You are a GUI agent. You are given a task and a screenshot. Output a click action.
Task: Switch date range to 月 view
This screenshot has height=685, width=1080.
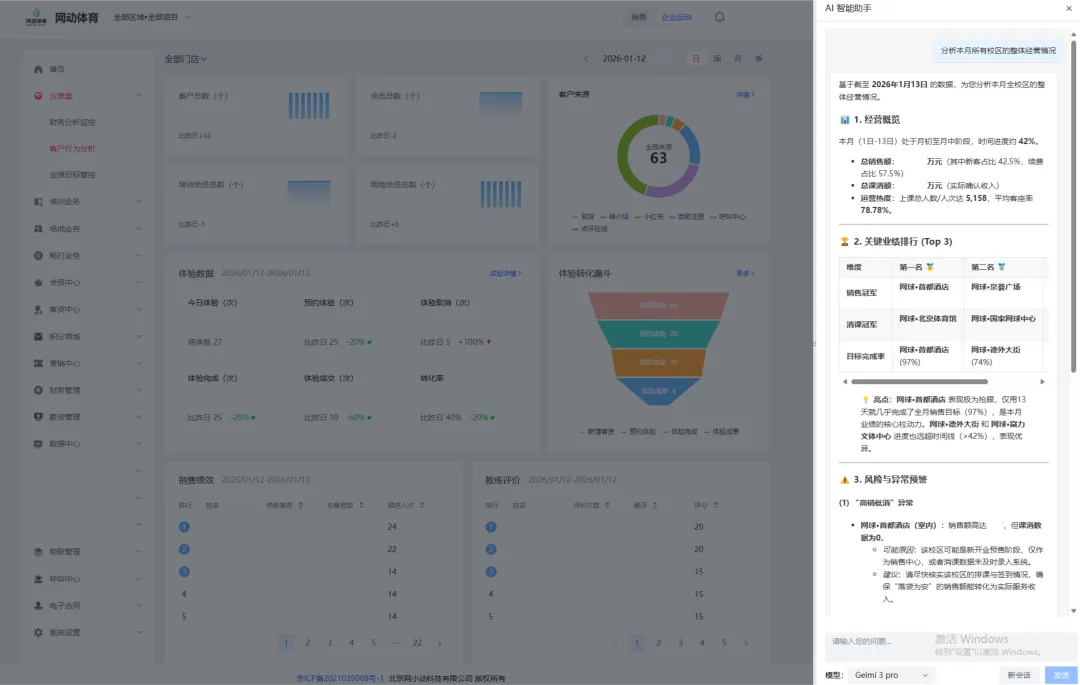738,59
